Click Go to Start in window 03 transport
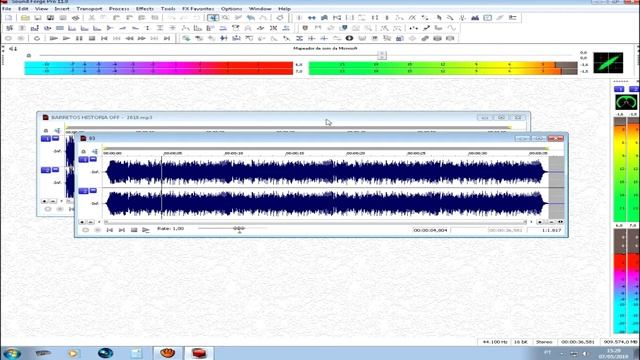 coord(109,230)
